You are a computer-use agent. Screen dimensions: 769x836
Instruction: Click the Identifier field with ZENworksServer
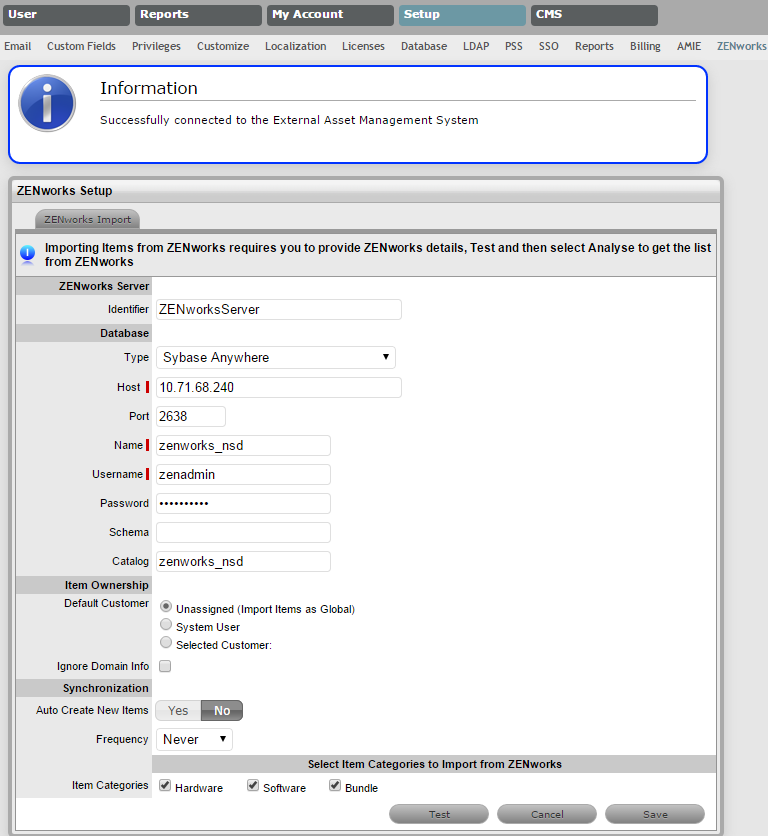coord(278,310)
